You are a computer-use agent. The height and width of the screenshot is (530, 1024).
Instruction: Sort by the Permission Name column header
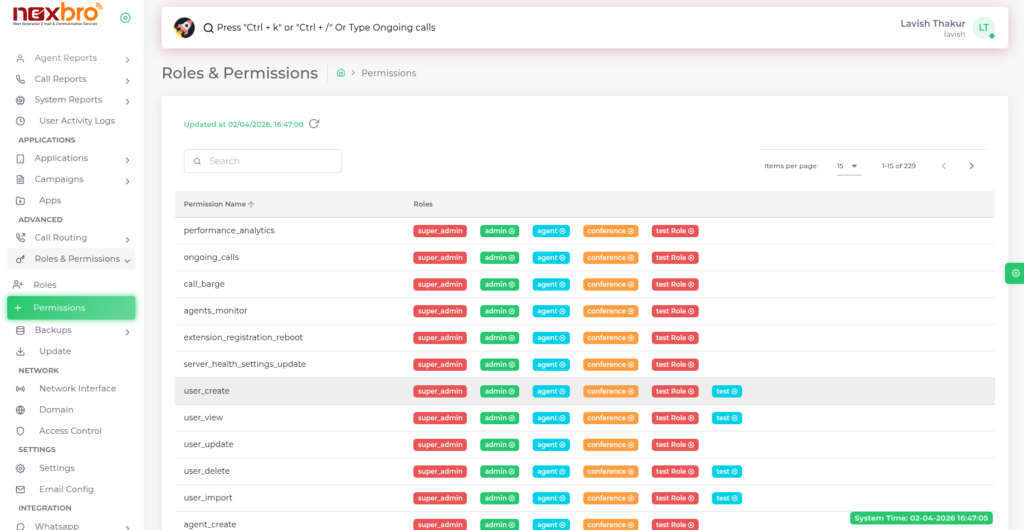pos(215,204)
